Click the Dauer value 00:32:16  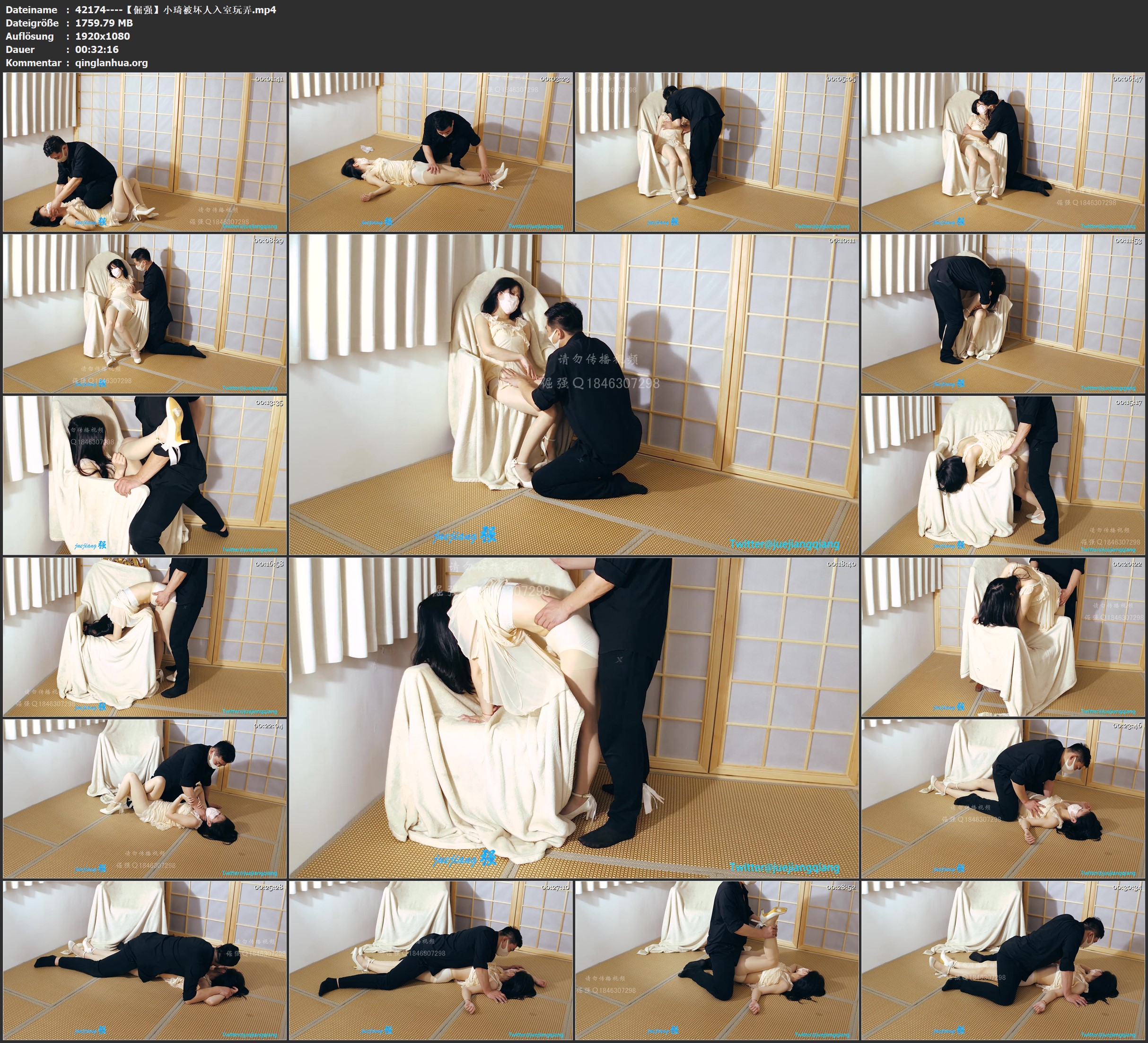tap(97, 50)
